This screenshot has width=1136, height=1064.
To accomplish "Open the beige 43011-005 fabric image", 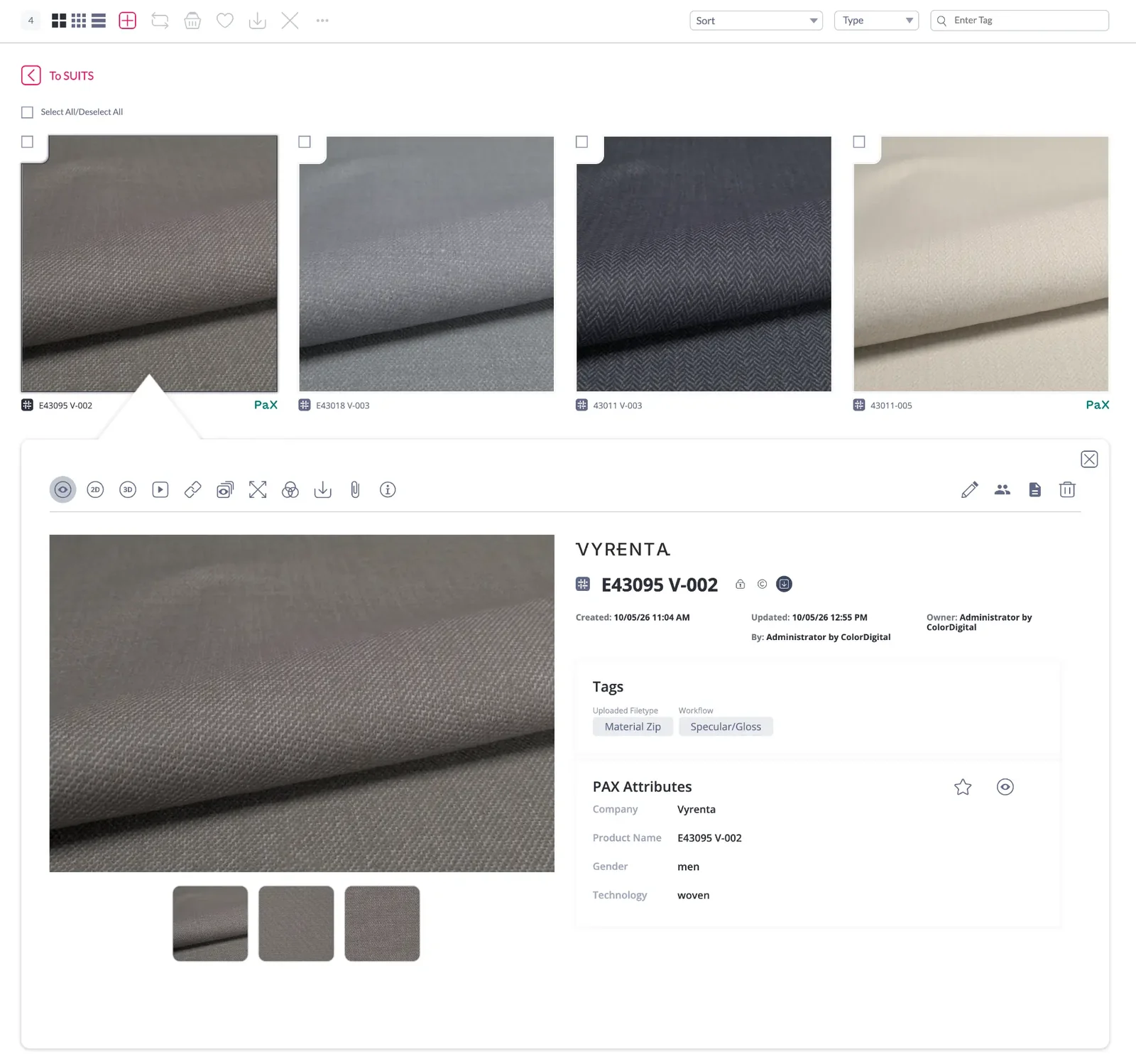I will pyautogui.click(x=981, y=264).
